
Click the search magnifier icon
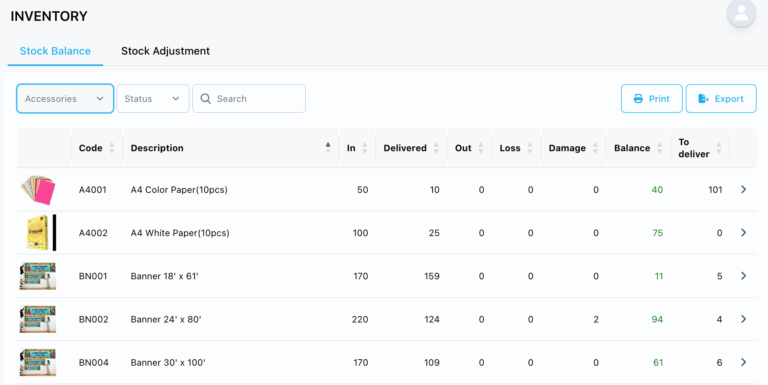point(206,99)
